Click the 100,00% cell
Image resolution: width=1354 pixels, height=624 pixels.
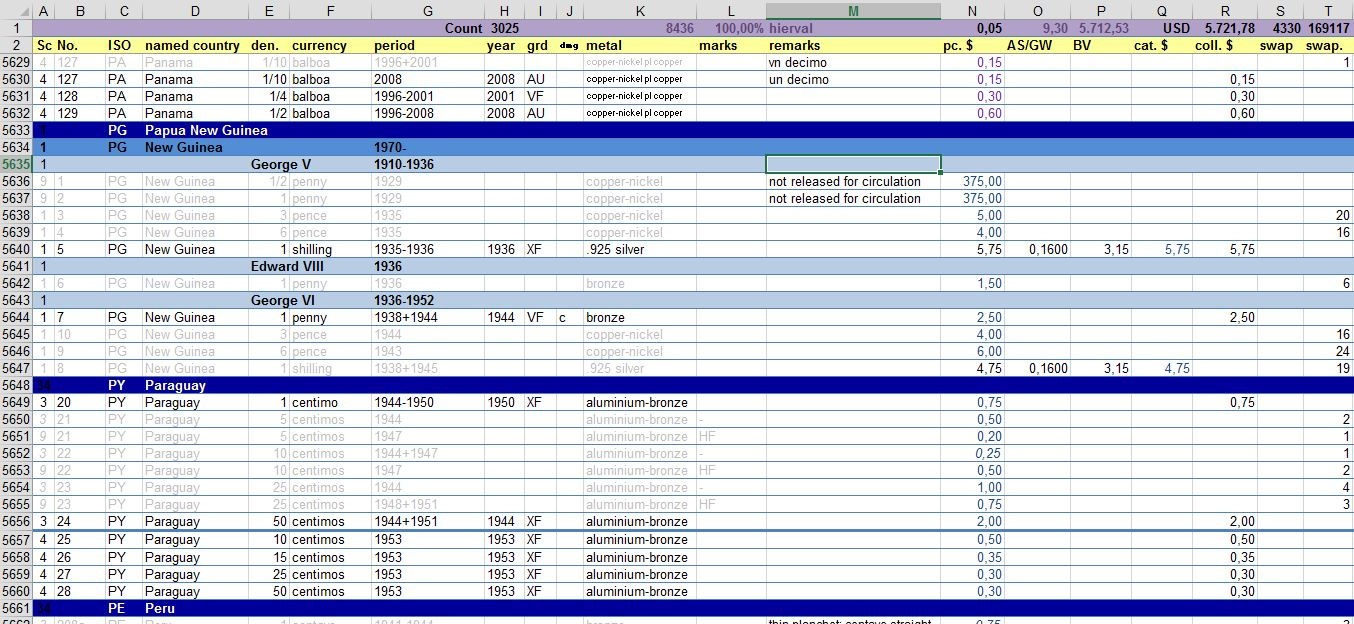[x=739, y=28]
